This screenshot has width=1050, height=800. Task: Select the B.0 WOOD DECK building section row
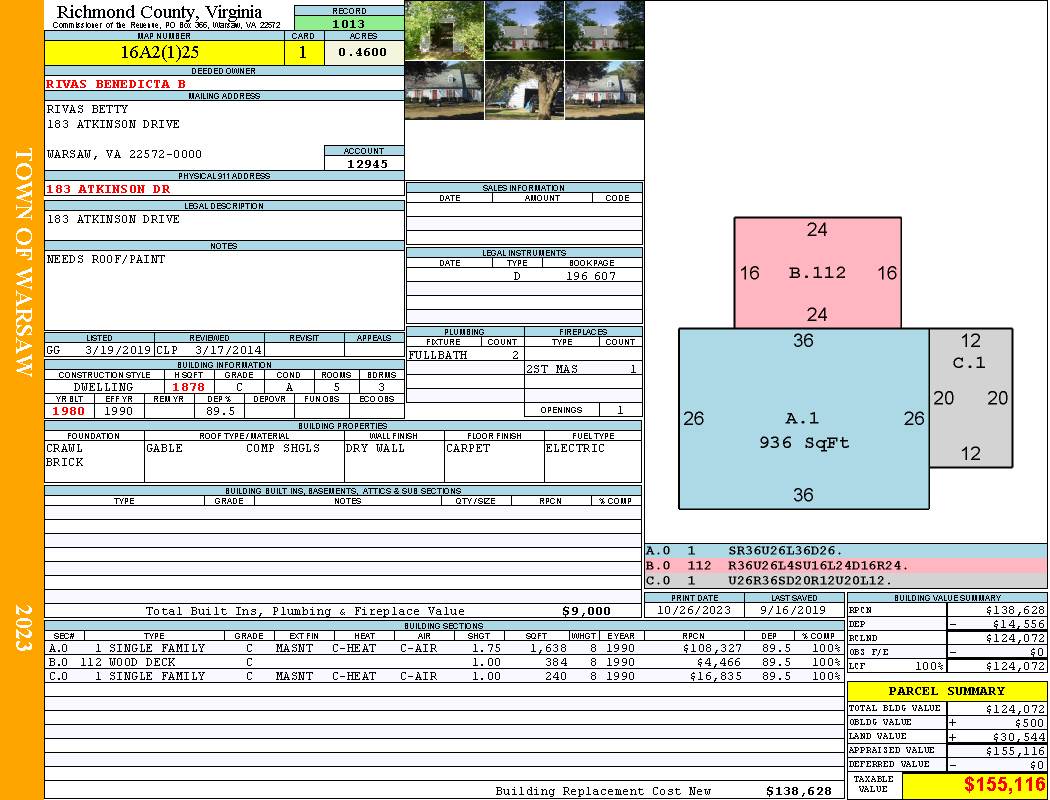[x=444, y=662]
